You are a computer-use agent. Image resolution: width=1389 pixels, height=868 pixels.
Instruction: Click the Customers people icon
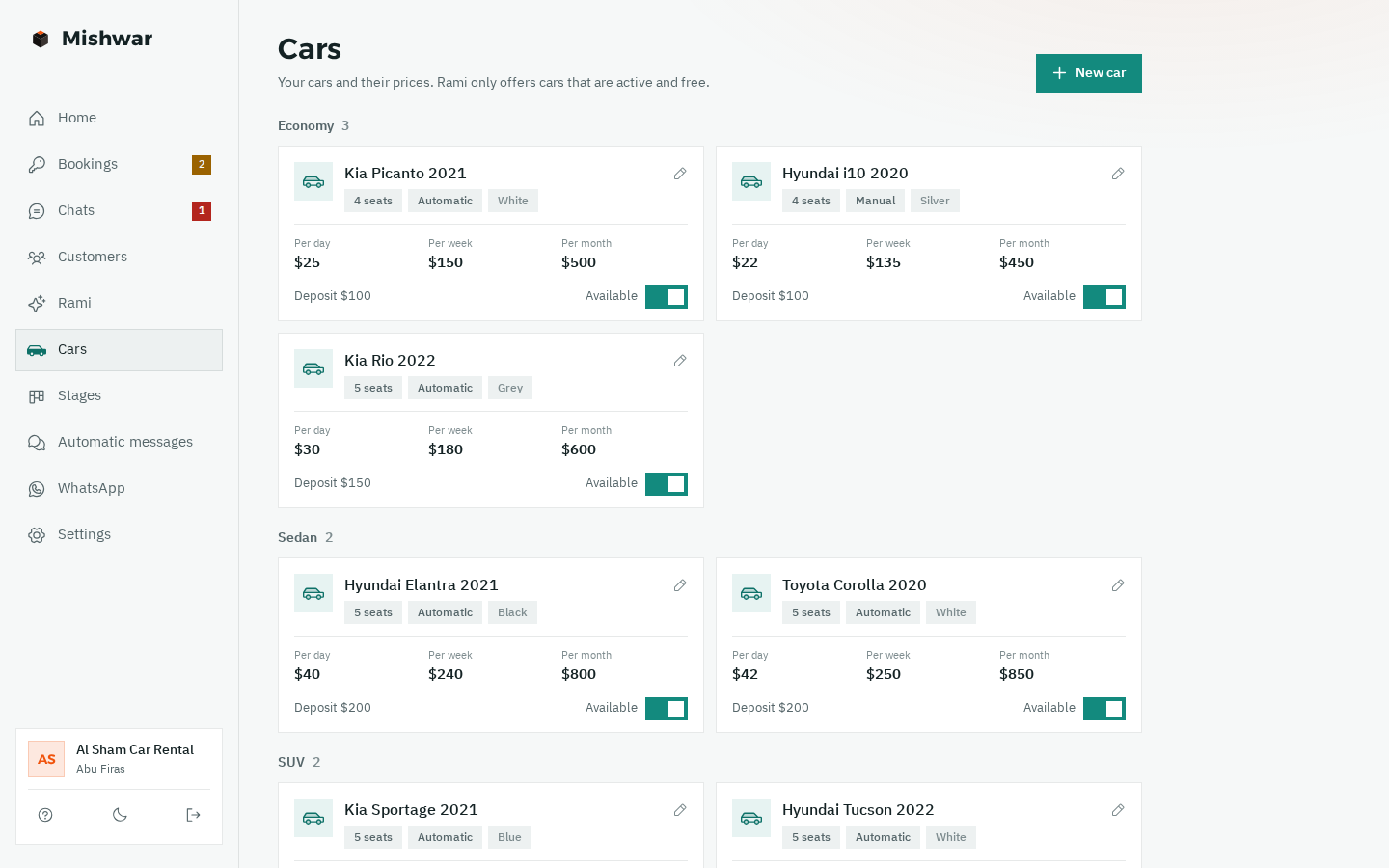(37, 258)
